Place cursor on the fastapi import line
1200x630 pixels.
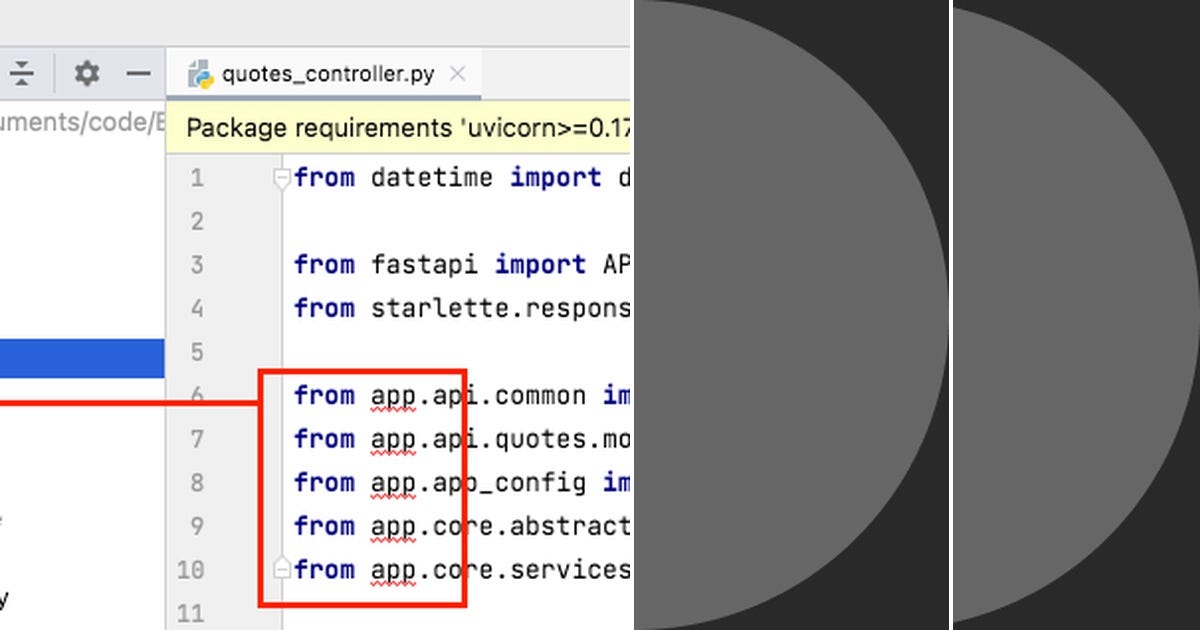pos(450,264)
